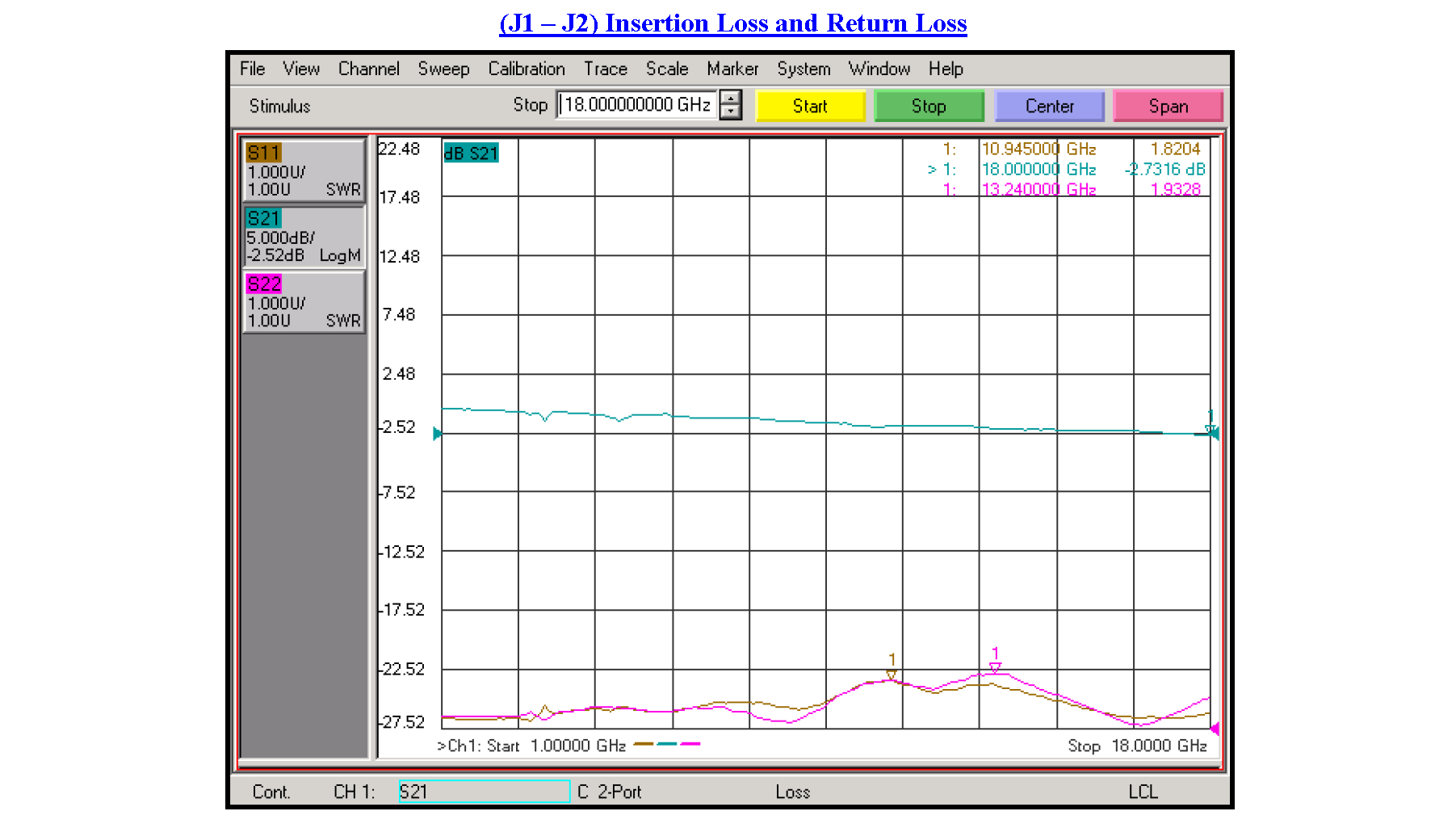Click the active S21 marker reading -2.7316 dB
Screen dimensions: 1456x828
point(1165,170)
